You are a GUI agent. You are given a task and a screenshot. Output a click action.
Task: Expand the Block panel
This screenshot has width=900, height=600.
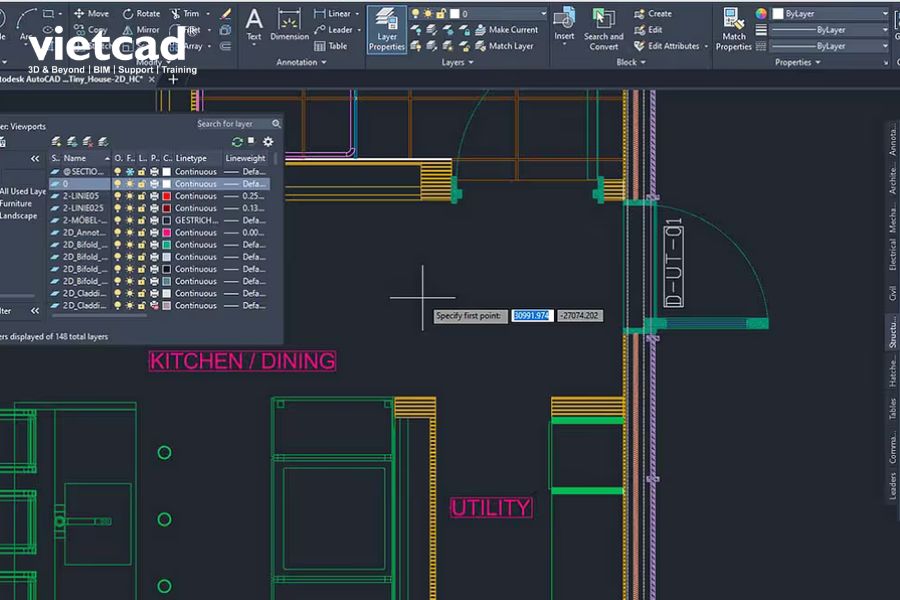pos(631,62)
